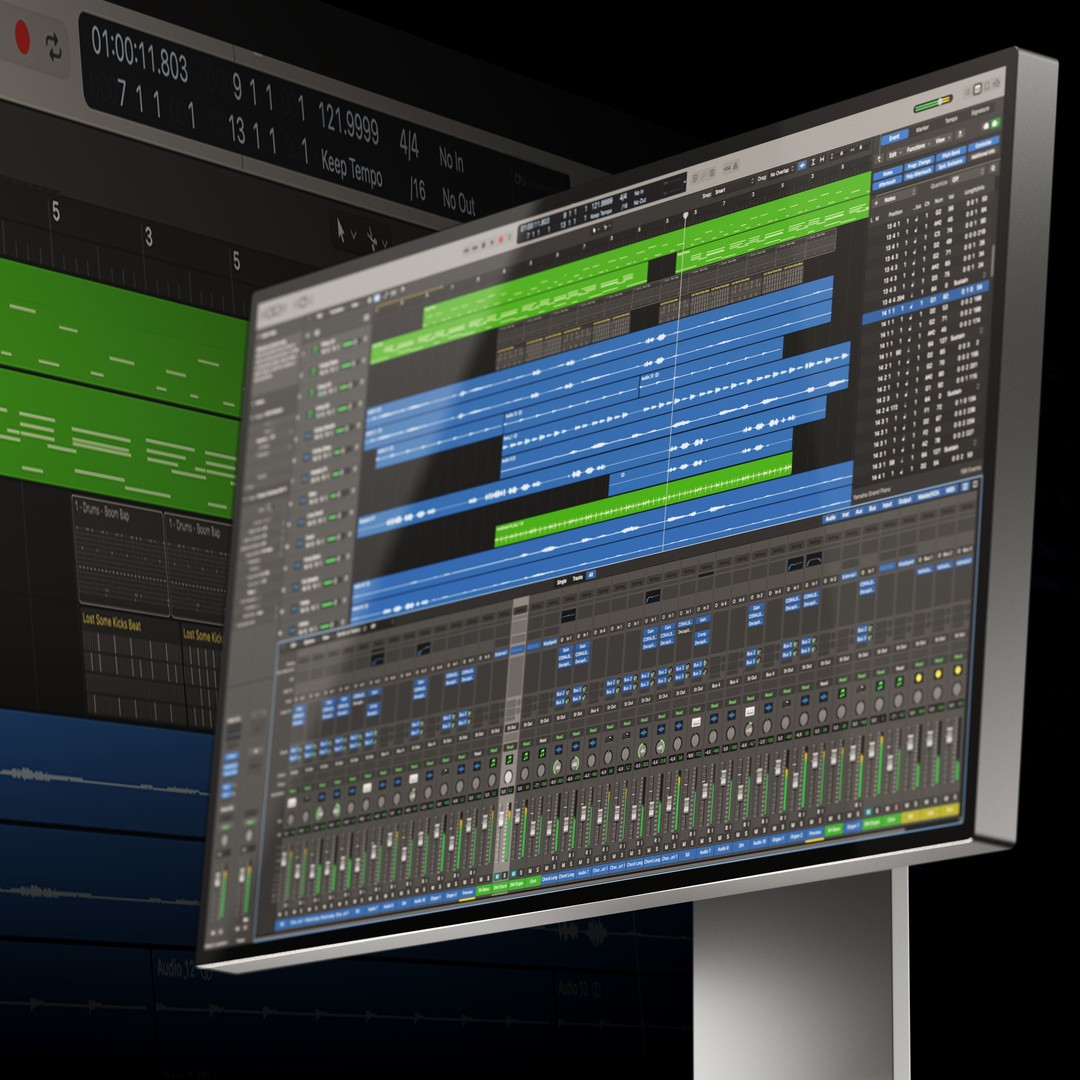Open the Keep Tempo mode dropdown
The image size is (1080, 1080).
pos(351,169)
